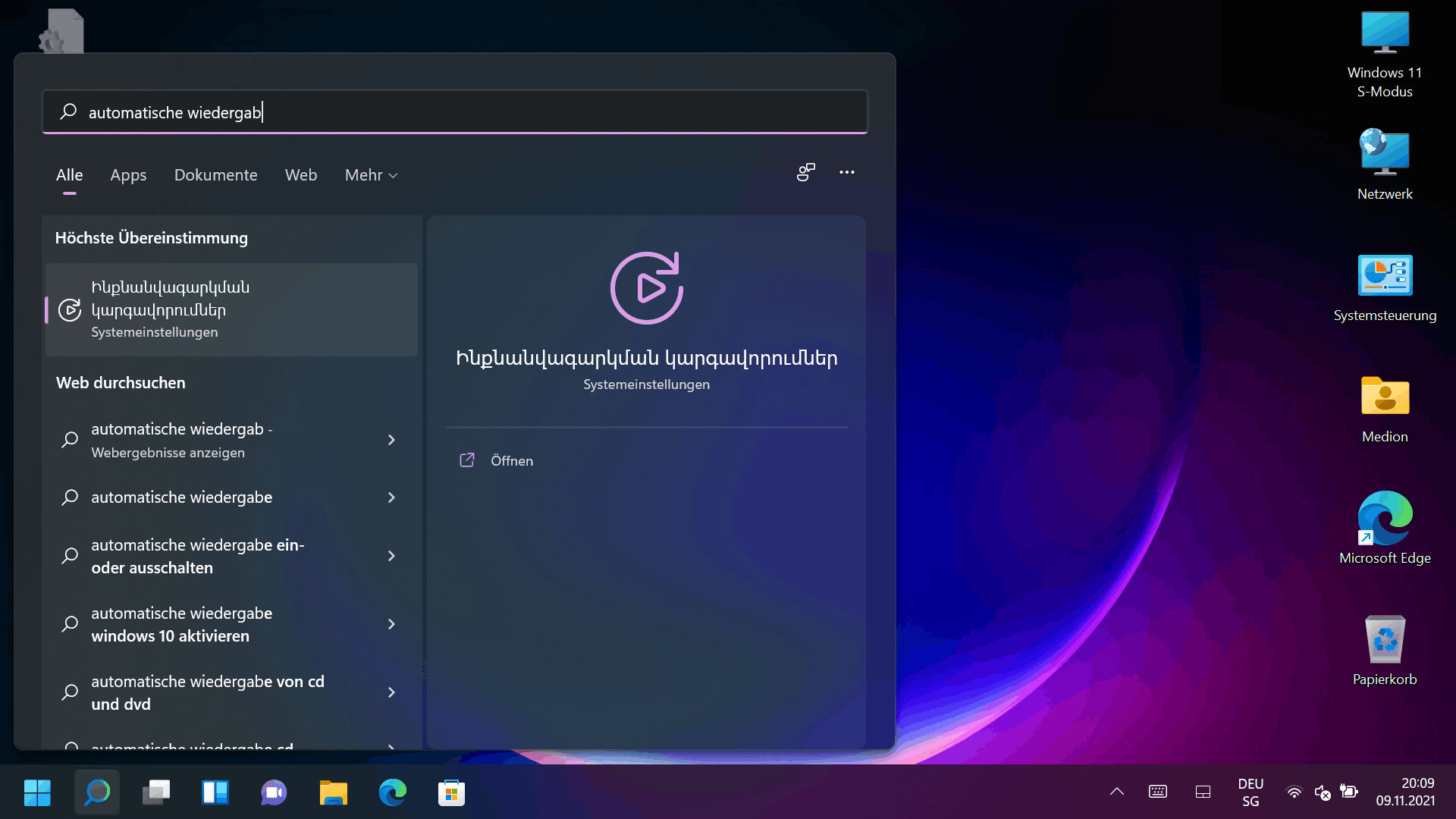Screen dimensions: 1456x819
Task: Select the Papierkorb recycle bin icon
Action: (1385, 651)
